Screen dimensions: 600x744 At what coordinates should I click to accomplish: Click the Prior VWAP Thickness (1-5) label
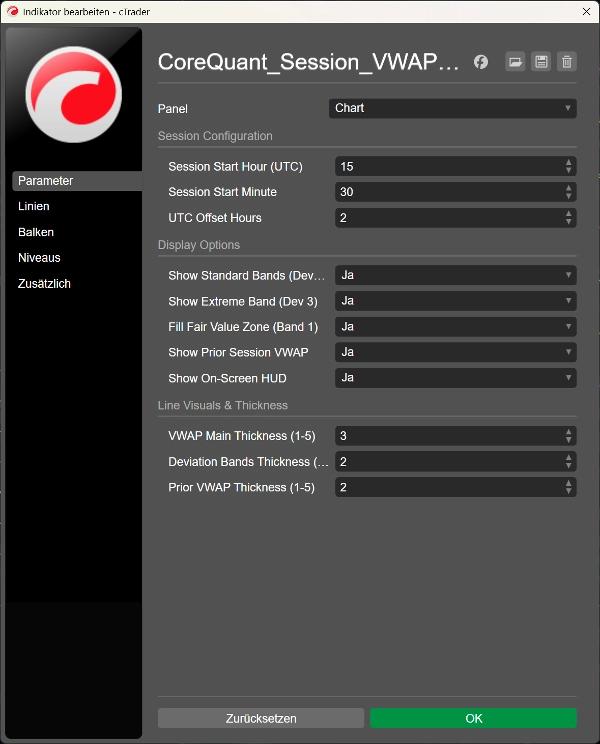[x=241, y=487]
